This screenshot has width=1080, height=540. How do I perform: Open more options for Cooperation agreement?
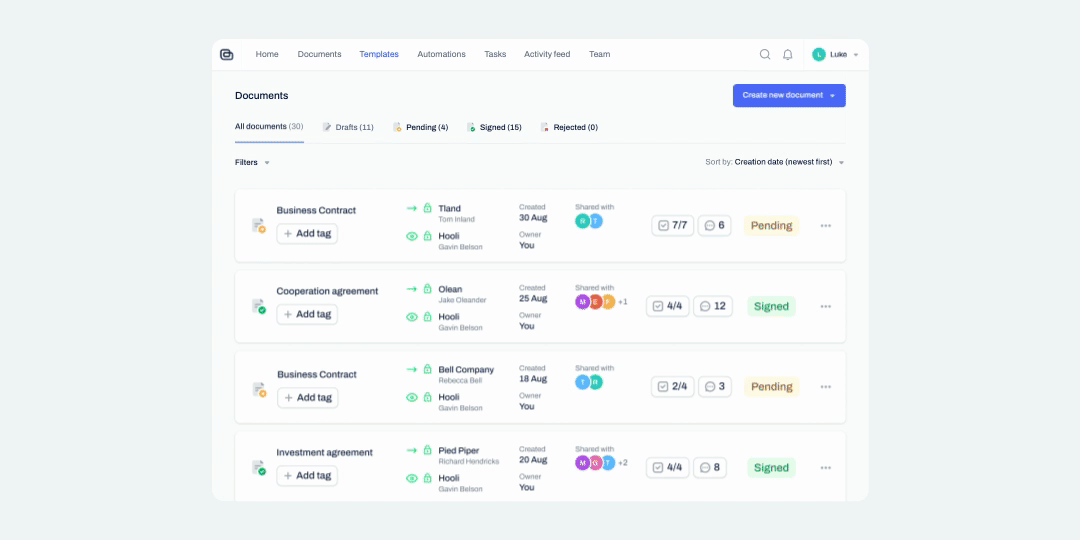tap(826, 307)
